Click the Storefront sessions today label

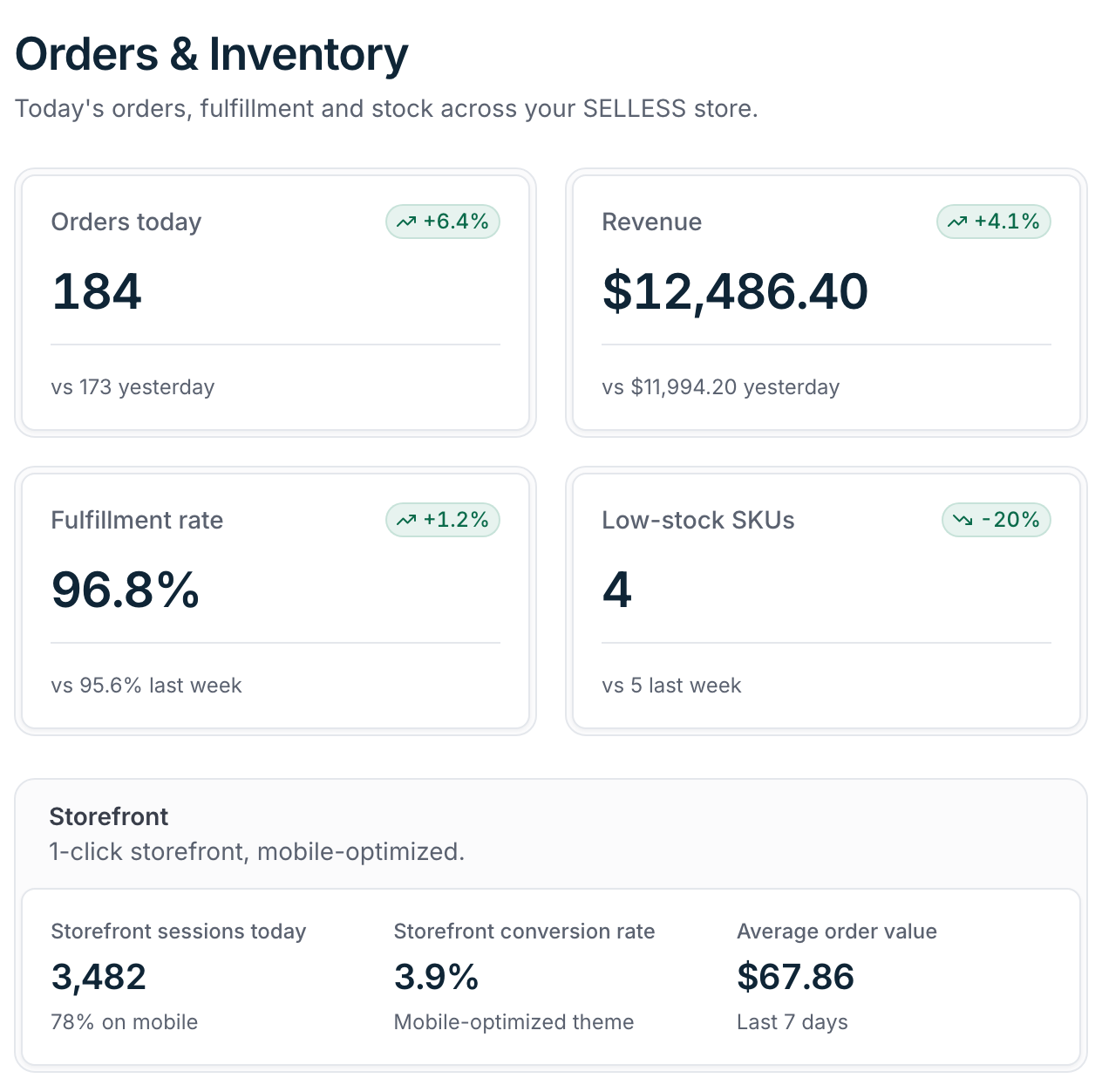(x=179, y=932)
